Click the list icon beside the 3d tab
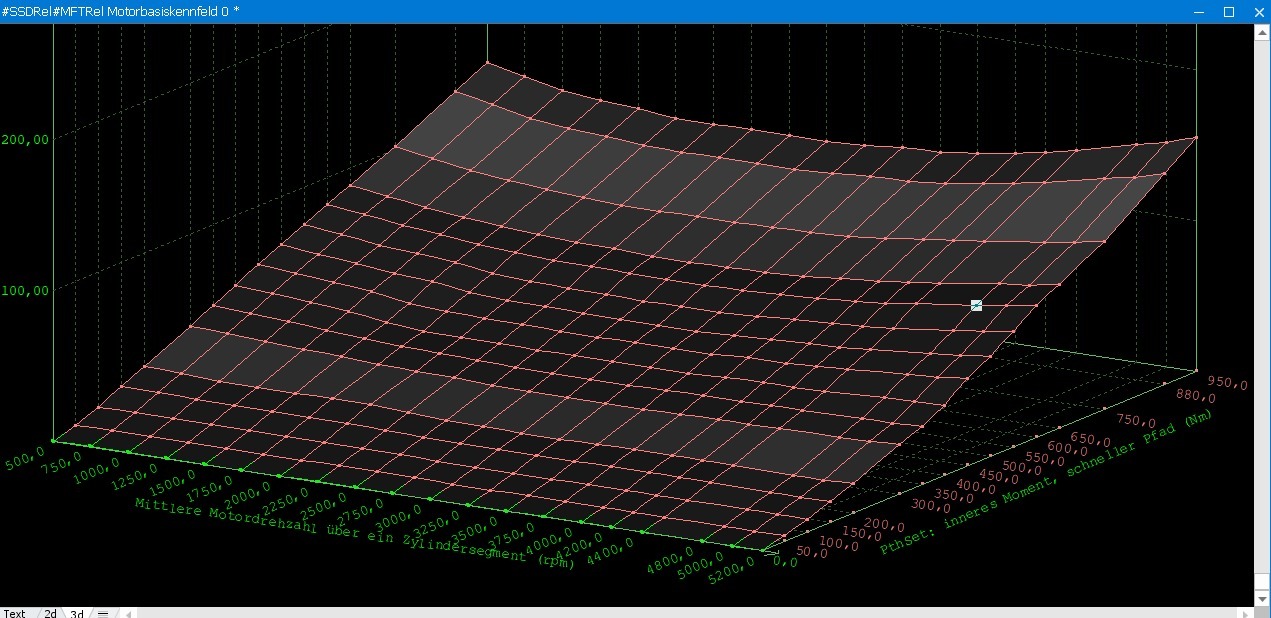Viewport: 1271px width, 618px height. coord(102,612)
